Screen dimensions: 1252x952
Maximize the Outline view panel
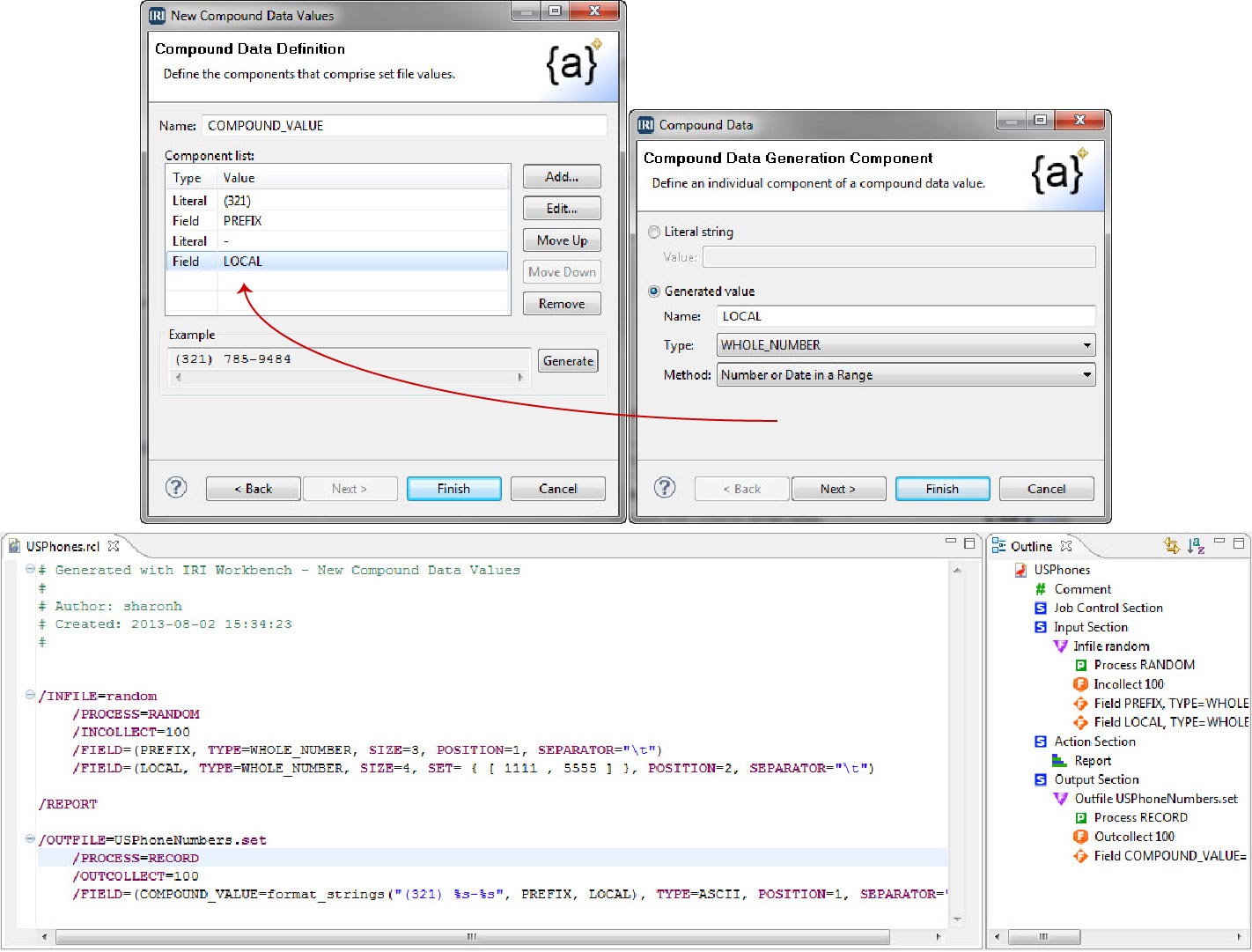point(1238,543)
